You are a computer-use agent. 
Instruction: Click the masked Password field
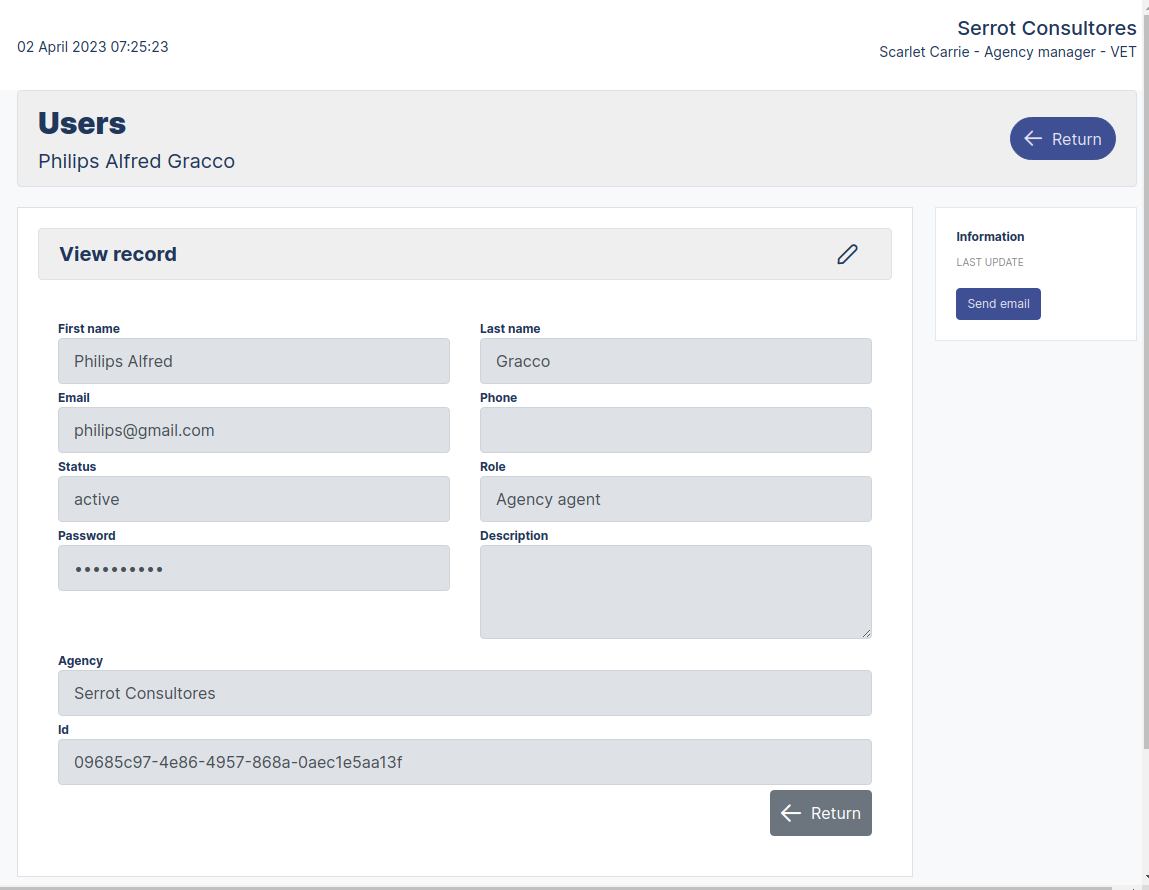click(253, 568)
